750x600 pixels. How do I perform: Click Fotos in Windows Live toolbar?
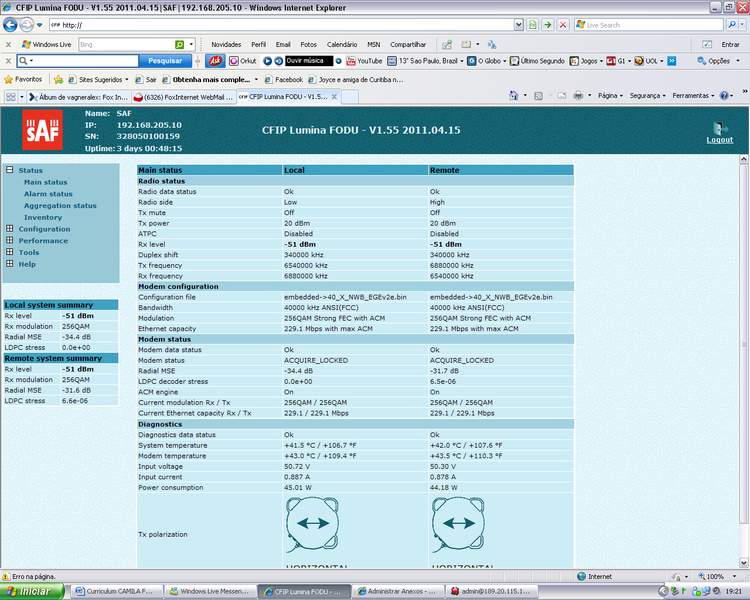click(x=309, y=44)
